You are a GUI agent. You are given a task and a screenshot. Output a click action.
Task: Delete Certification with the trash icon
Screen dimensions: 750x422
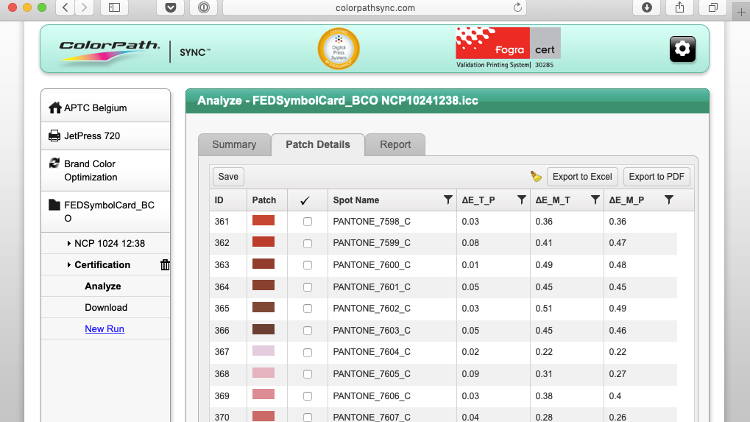point(165,265)
